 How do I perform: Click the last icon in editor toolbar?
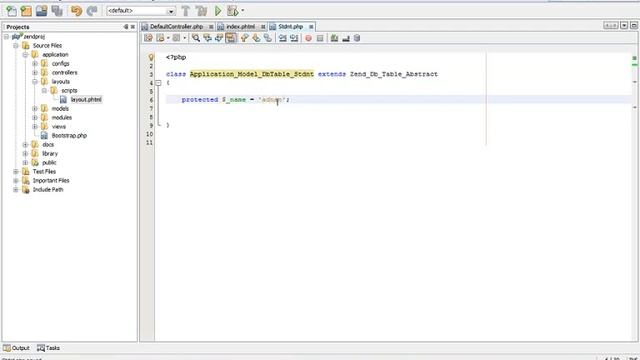(x=357, y=38)
